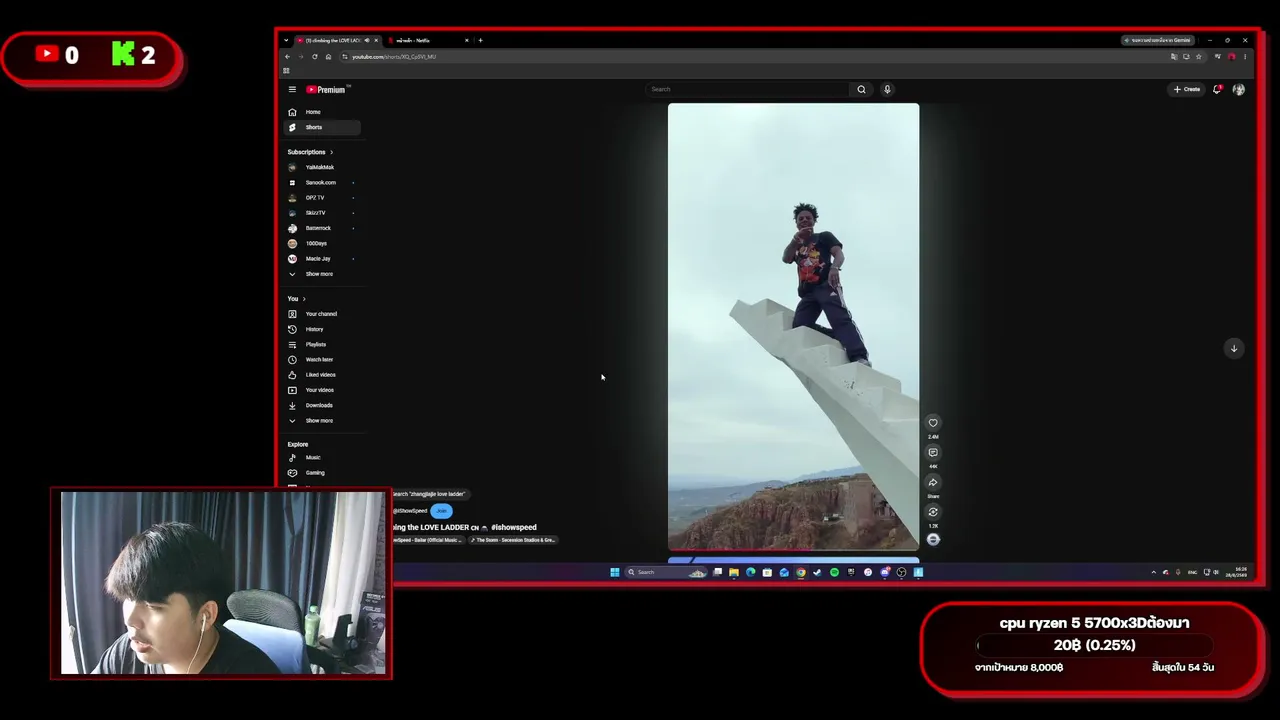Expand the You section
Image resolution: width=1280 pixels, height=720 pixels.
(x=296, y=299)
